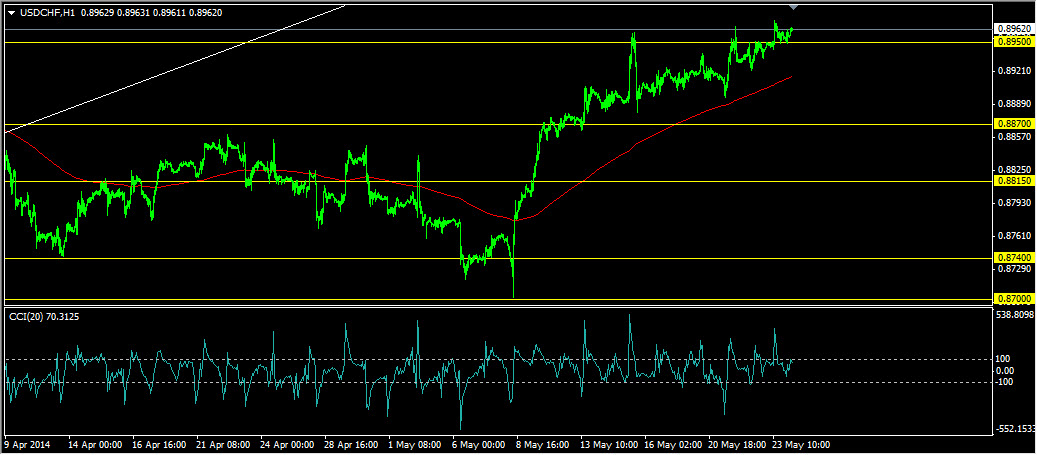Click the 13 May 10:00 time label

[610, 445]
